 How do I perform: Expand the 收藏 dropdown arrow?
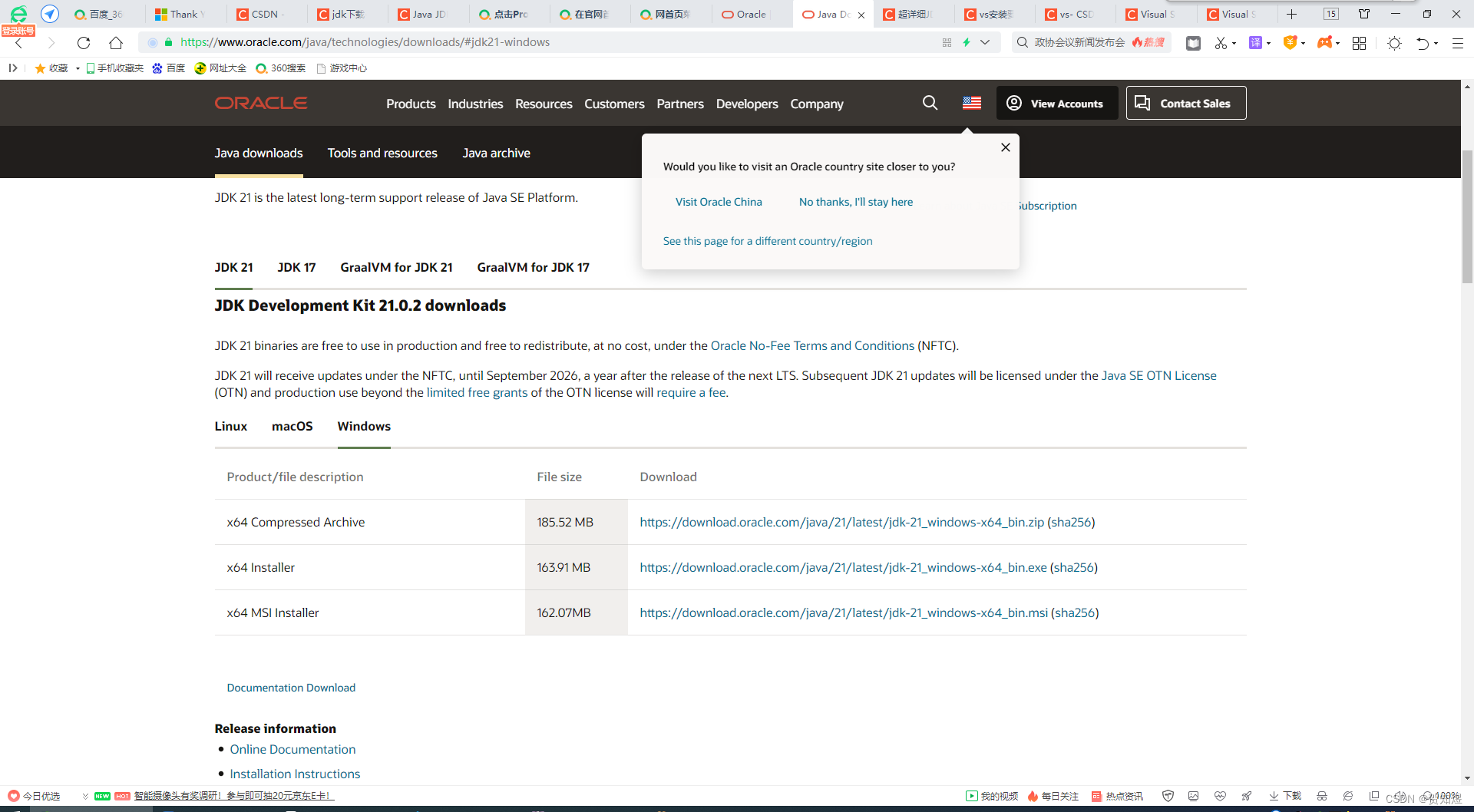click(x=78, y=68)
